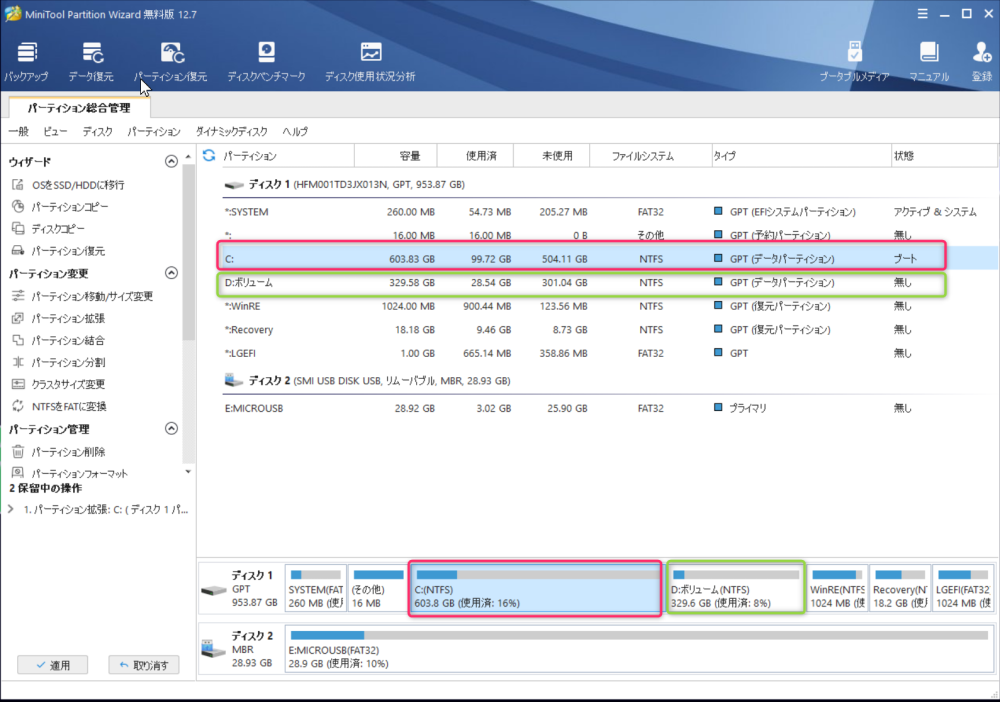
Task: Open the ヘルプ menu
Action: [295, 131]
